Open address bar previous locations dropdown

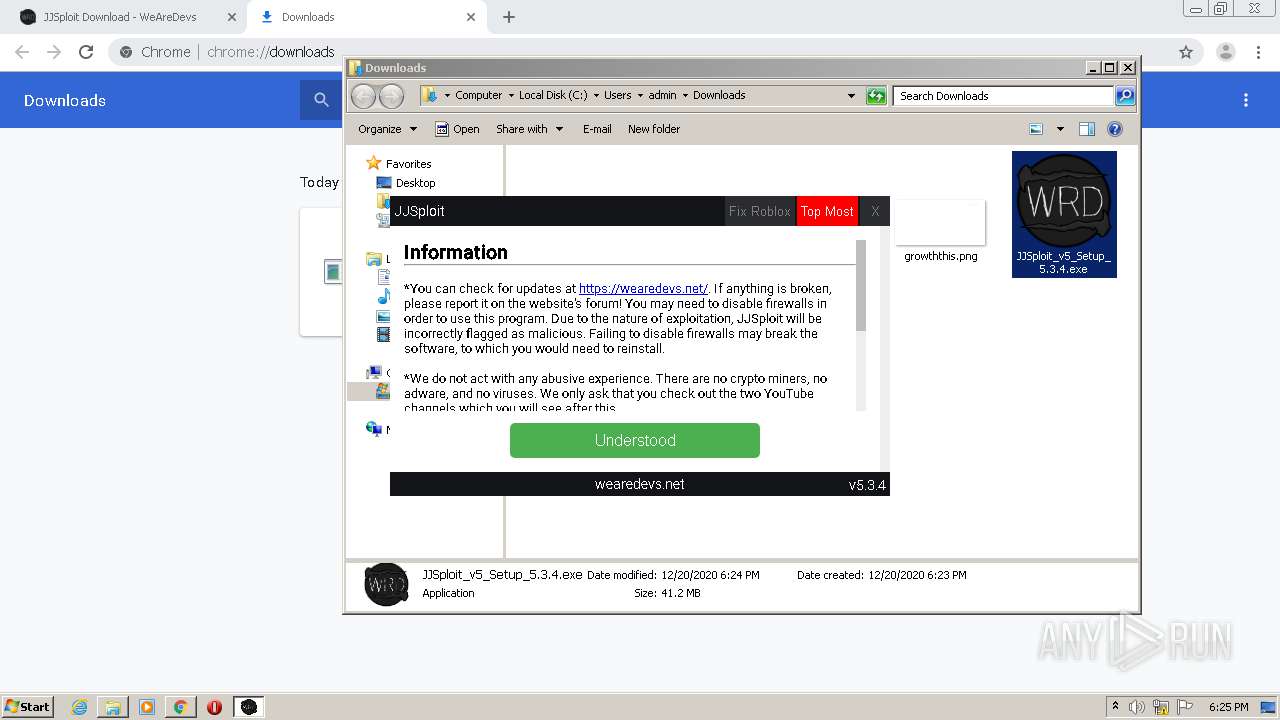pyautogui.click(x=851, y=96)
